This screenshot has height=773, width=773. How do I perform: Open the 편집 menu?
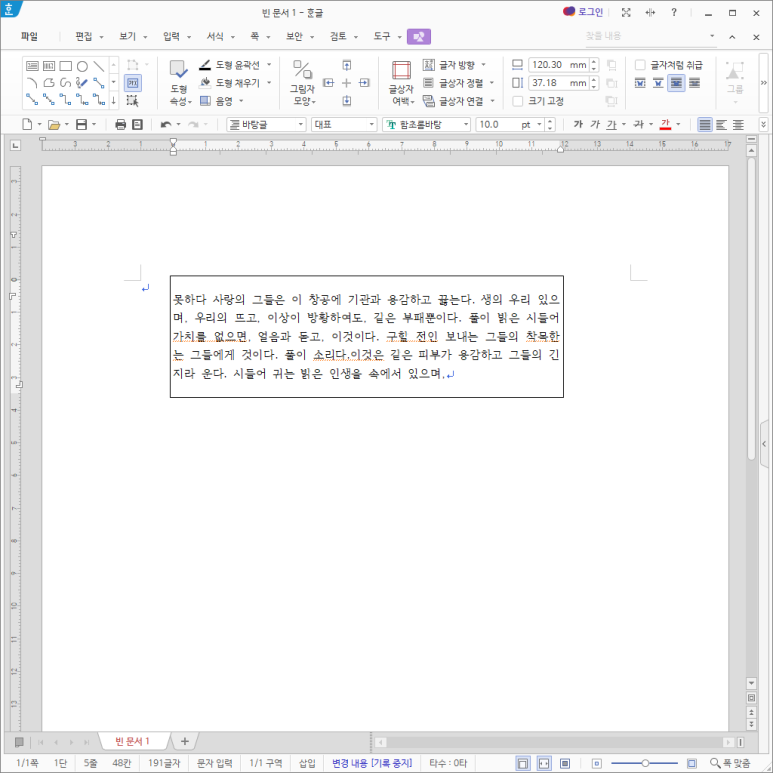[x=89, y=36]
